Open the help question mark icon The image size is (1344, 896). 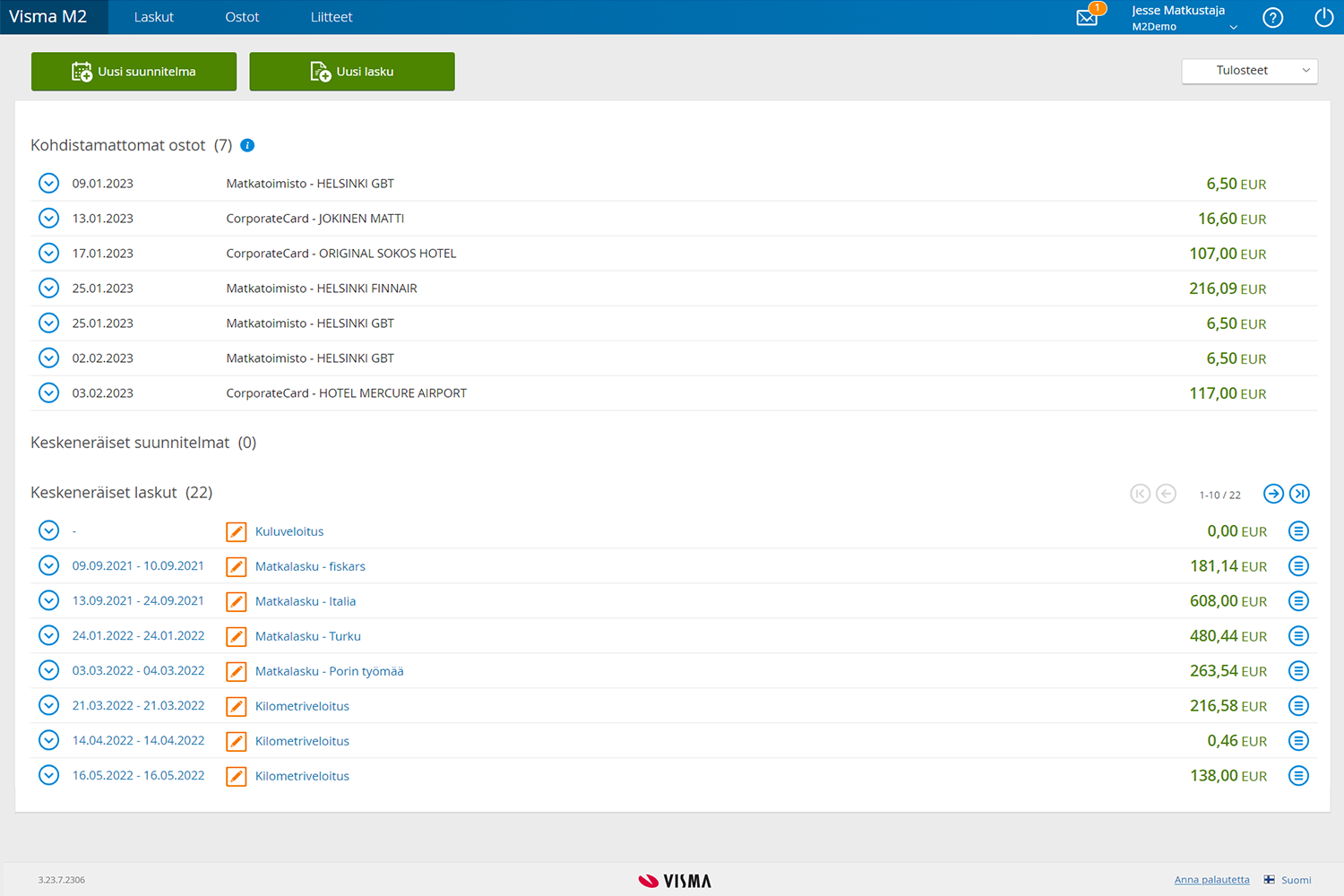[x=1272, y=17]
